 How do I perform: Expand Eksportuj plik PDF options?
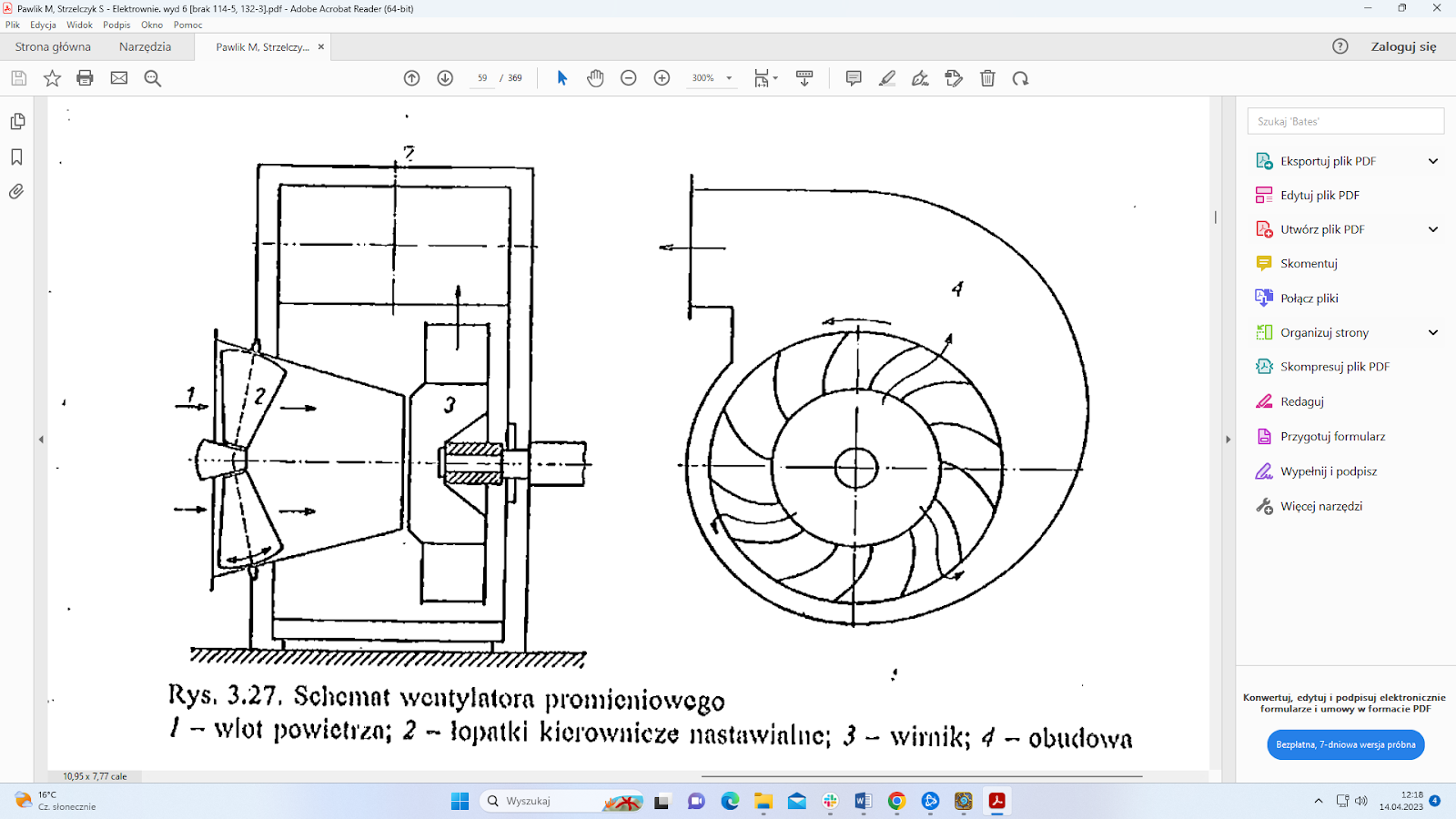tap(1432, 161)
